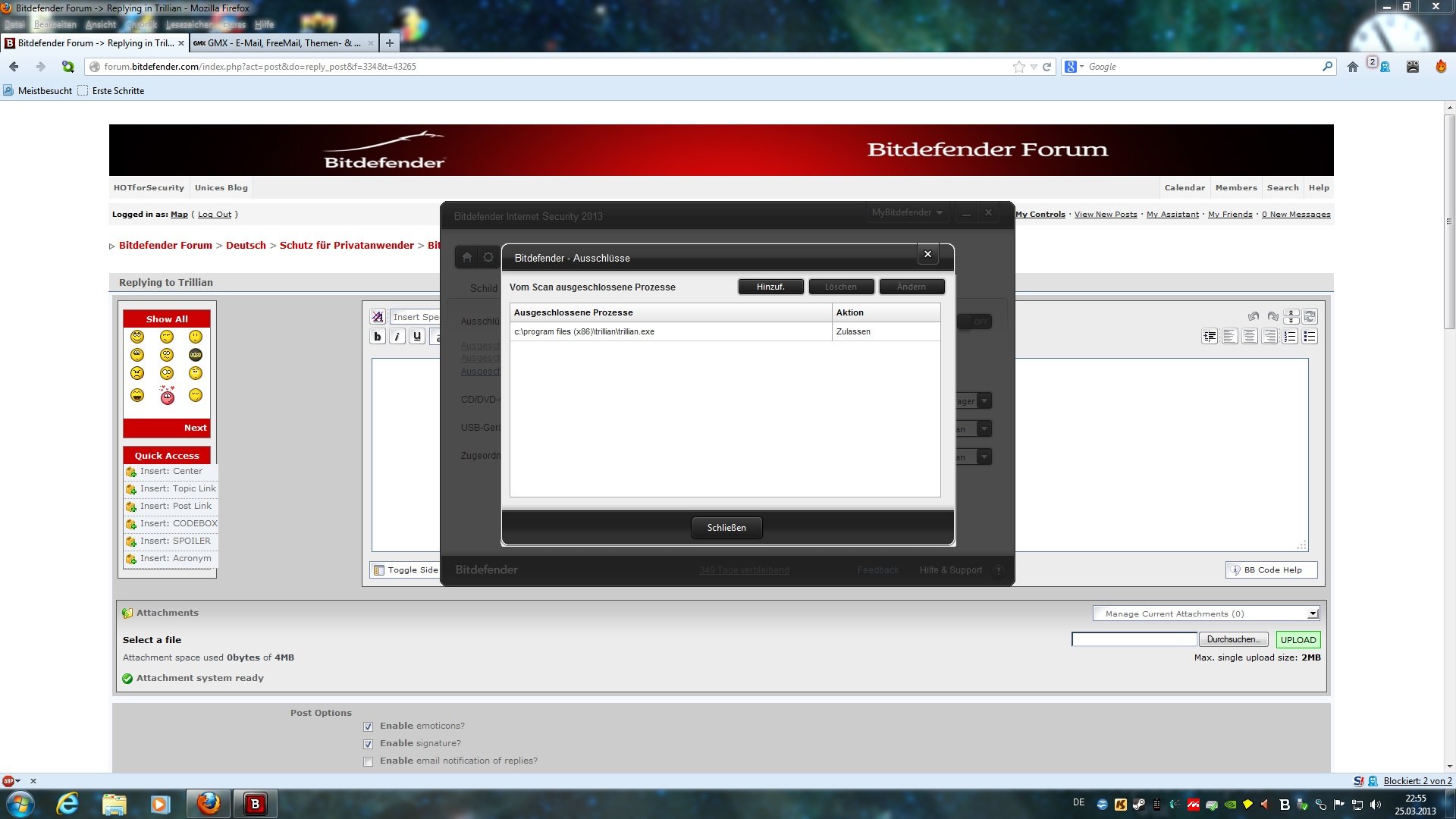Toggle the OFF switch in Bitdefender window
Viewport: 1456px width, 819px height.
tap(974, 322)
